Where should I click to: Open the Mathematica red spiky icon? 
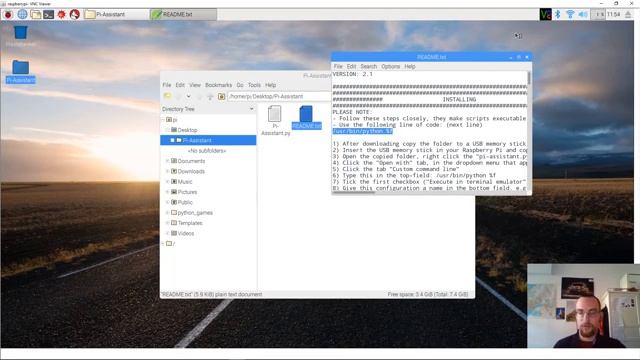point(61,14)
